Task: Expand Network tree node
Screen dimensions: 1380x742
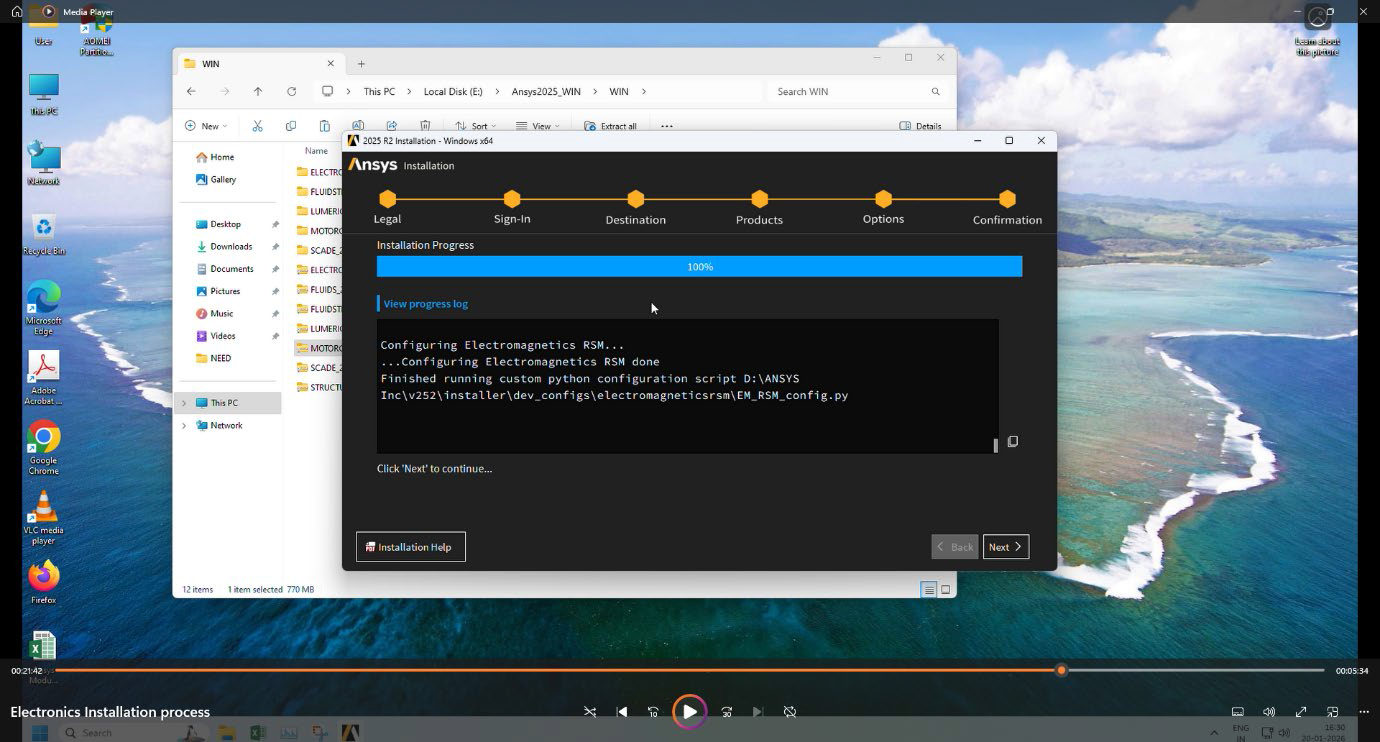Action: coord(184,426)
